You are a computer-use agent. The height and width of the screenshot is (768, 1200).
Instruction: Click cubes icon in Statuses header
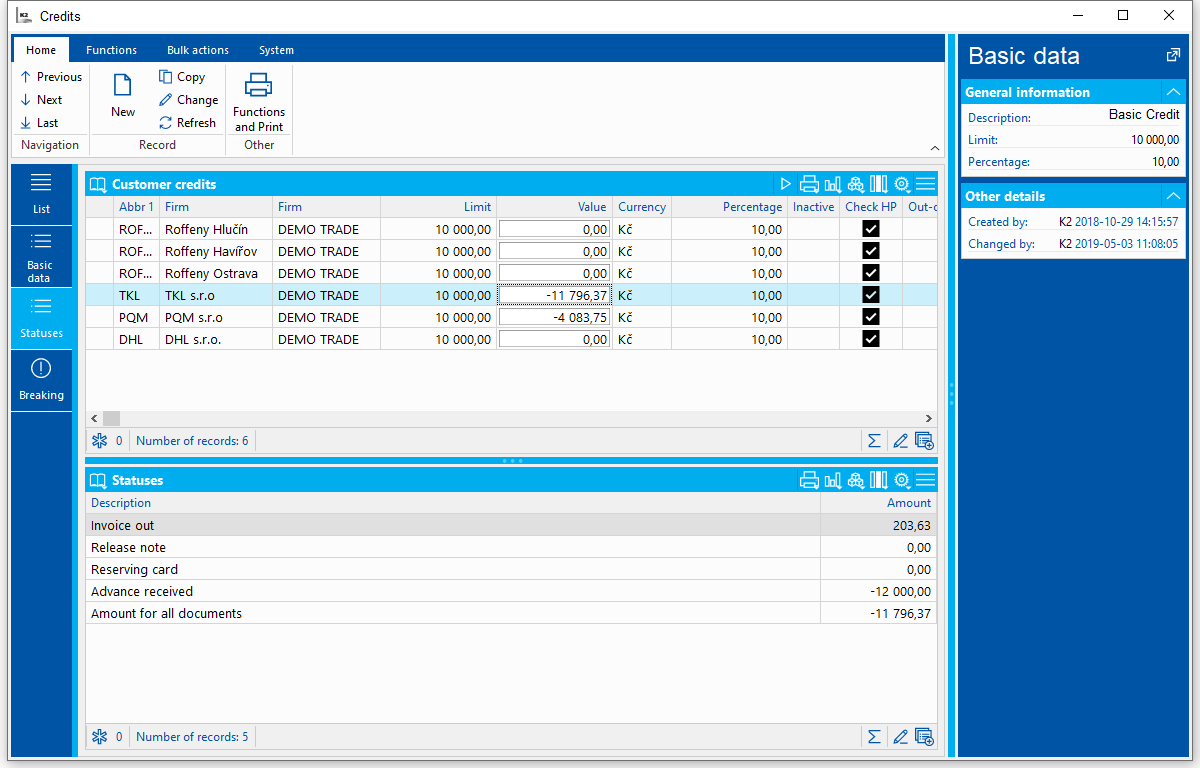pyautogui.click(x=855, y=480)
